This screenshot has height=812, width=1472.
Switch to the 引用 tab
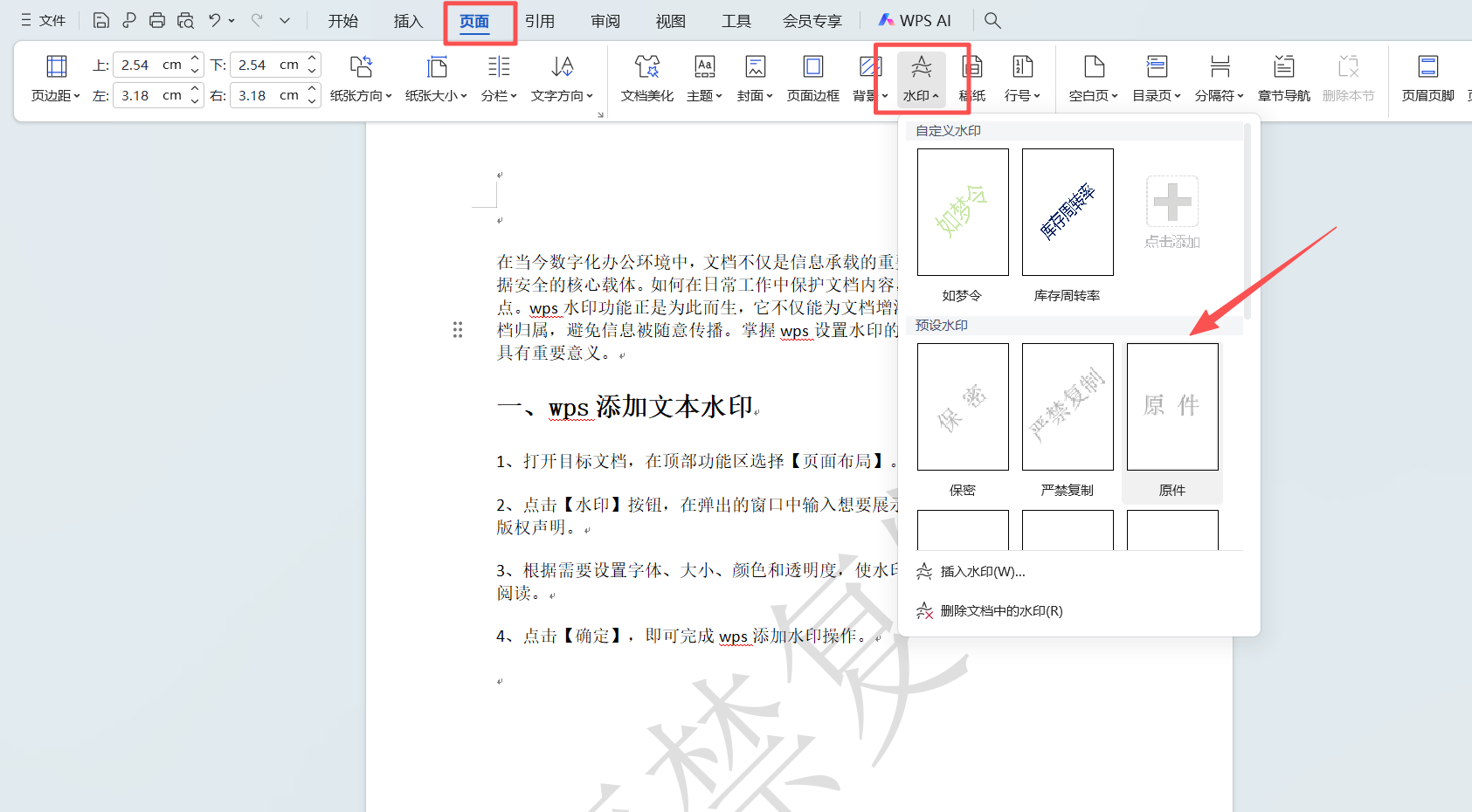(x=540, y=21)
